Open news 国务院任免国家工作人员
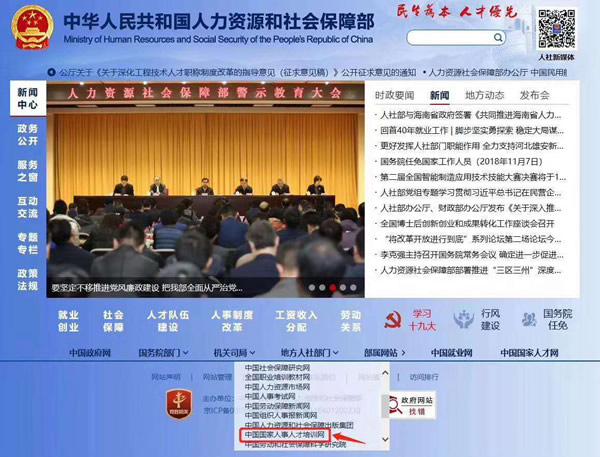This screenshot has height=457, width=600. (461, 162)
